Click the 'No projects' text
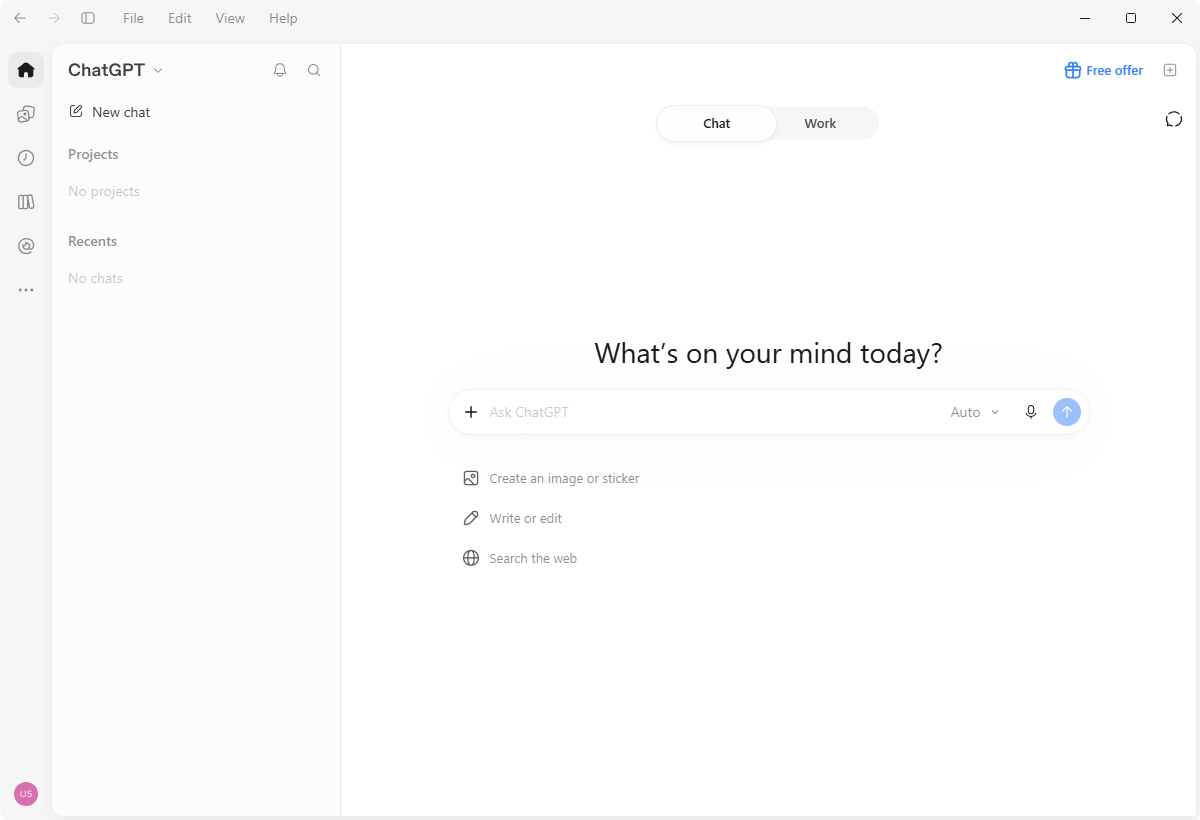Screen dimensions: 1200x820 tap(104, 191)
